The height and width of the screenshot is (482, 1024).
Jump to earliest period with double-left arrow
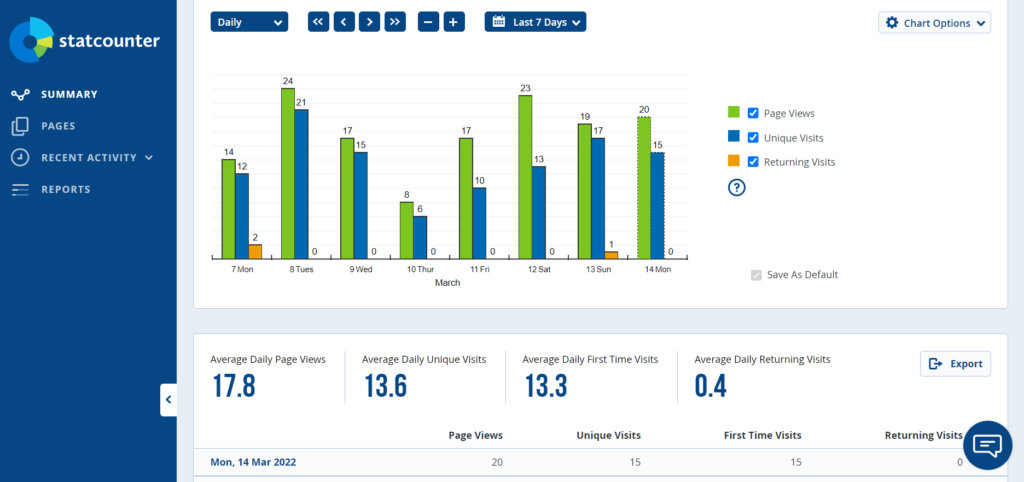pyautogui.click(x=318, y=21)
